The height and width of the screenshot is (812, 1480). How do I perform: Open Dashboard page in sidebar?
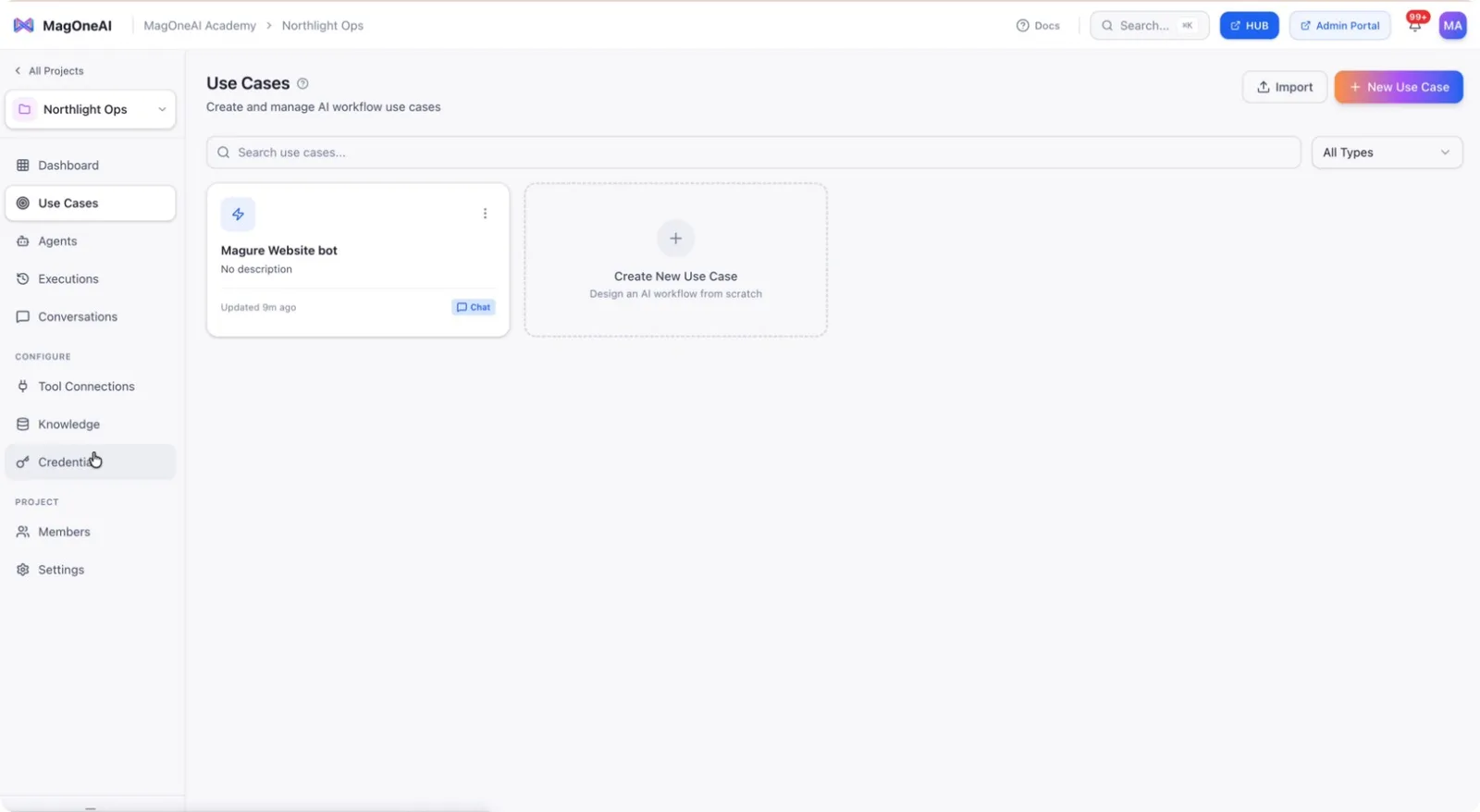[x=91, y=166]
